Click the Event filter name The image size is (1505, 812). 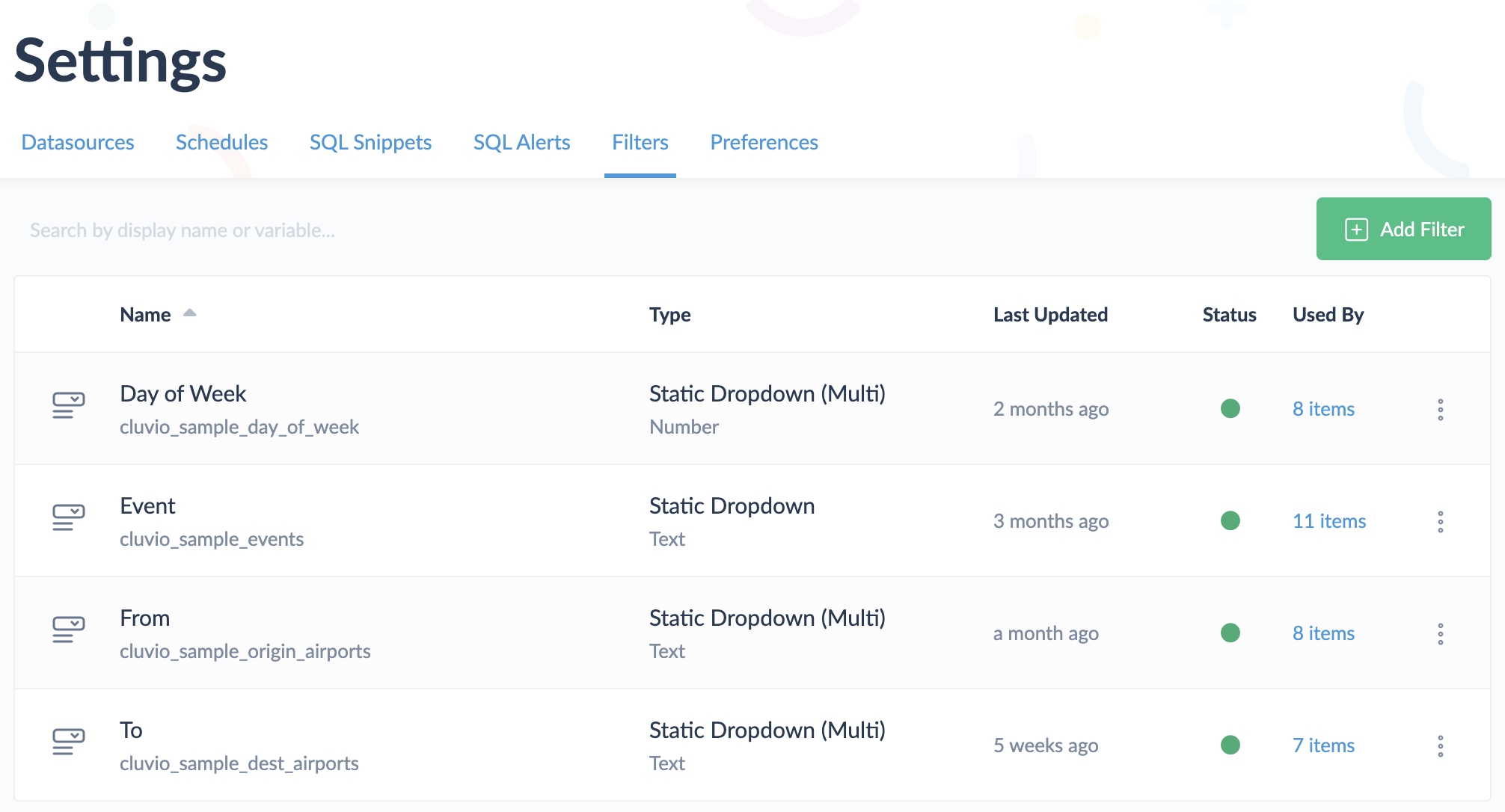(x=147, y=505)
